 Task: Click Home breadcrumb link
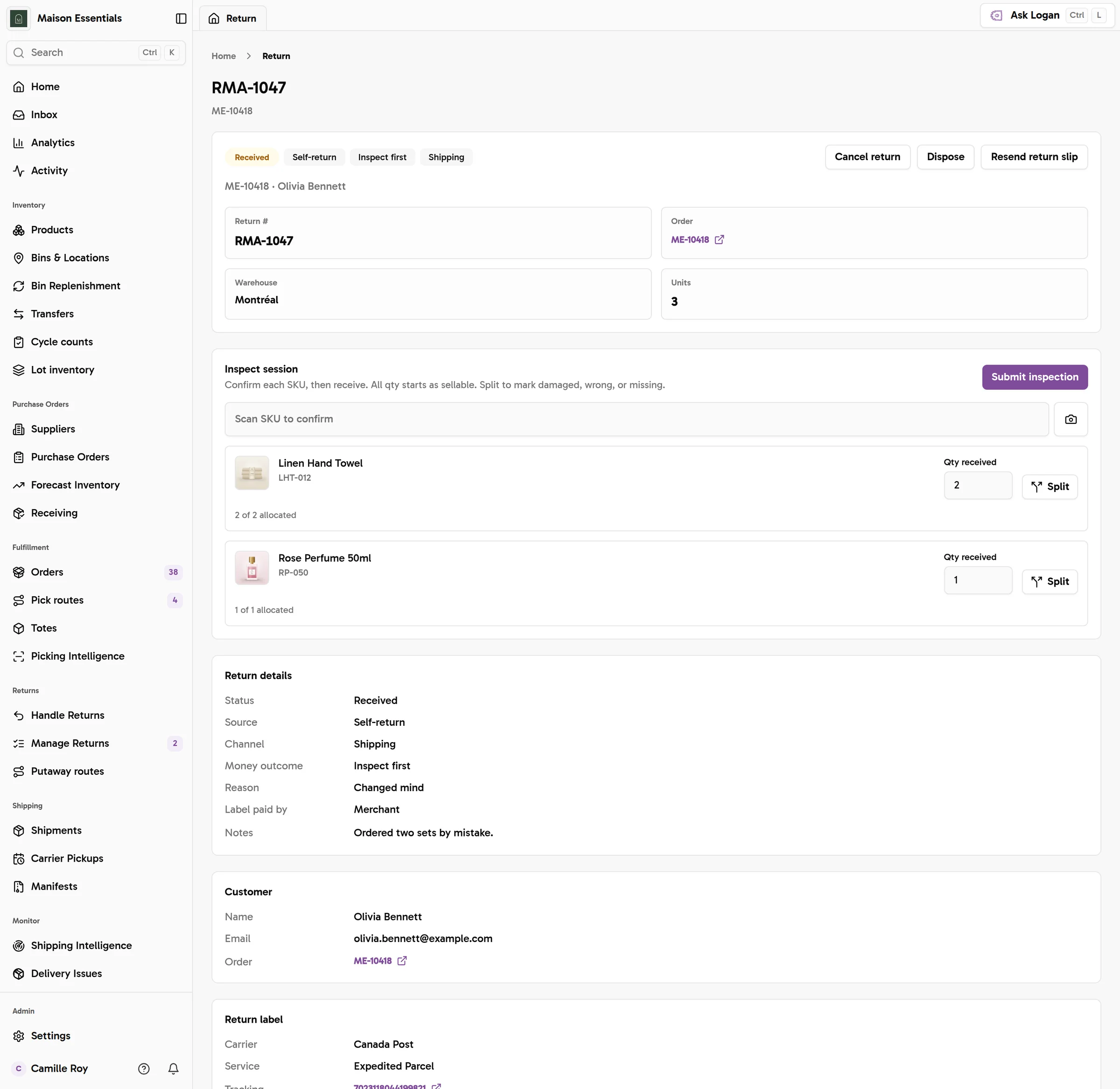(x=224, y=56)
